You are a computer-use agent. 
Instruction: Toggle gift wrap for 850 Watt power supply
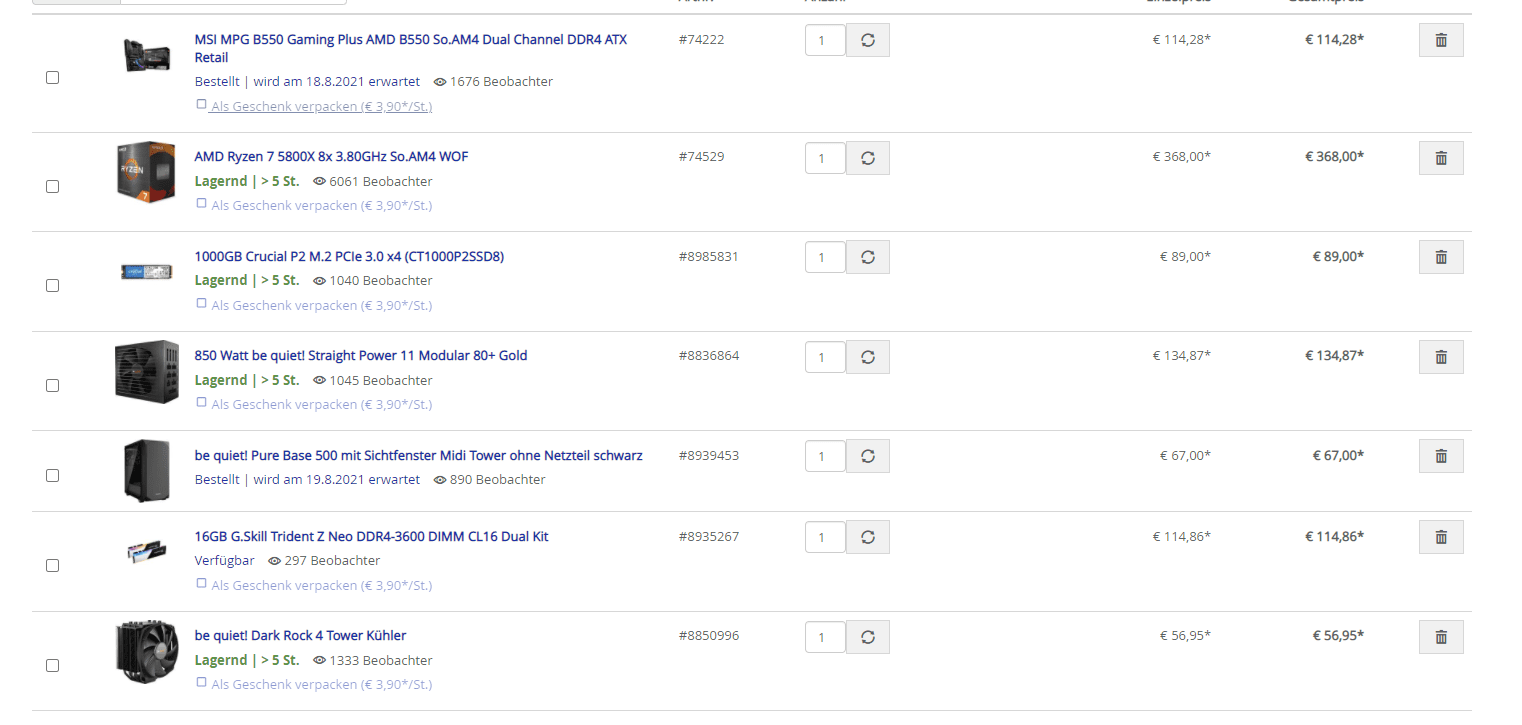pos(202,403)
